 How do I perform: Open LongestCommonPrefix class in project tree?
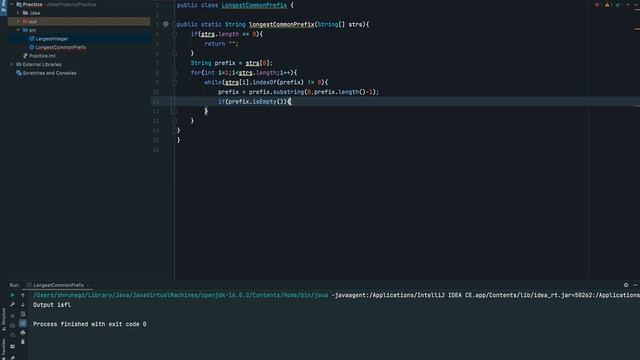(x=61, y=47)
